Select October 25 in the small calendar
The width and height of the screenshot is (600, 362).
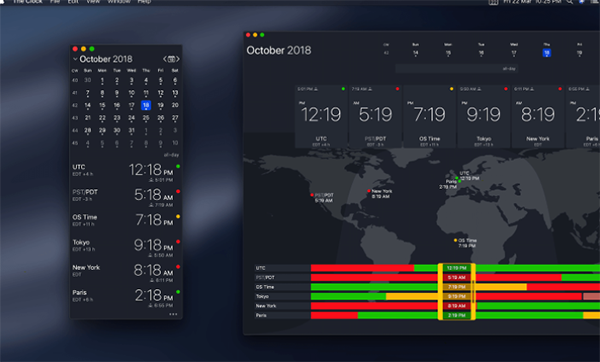click(x=146, y=118)
